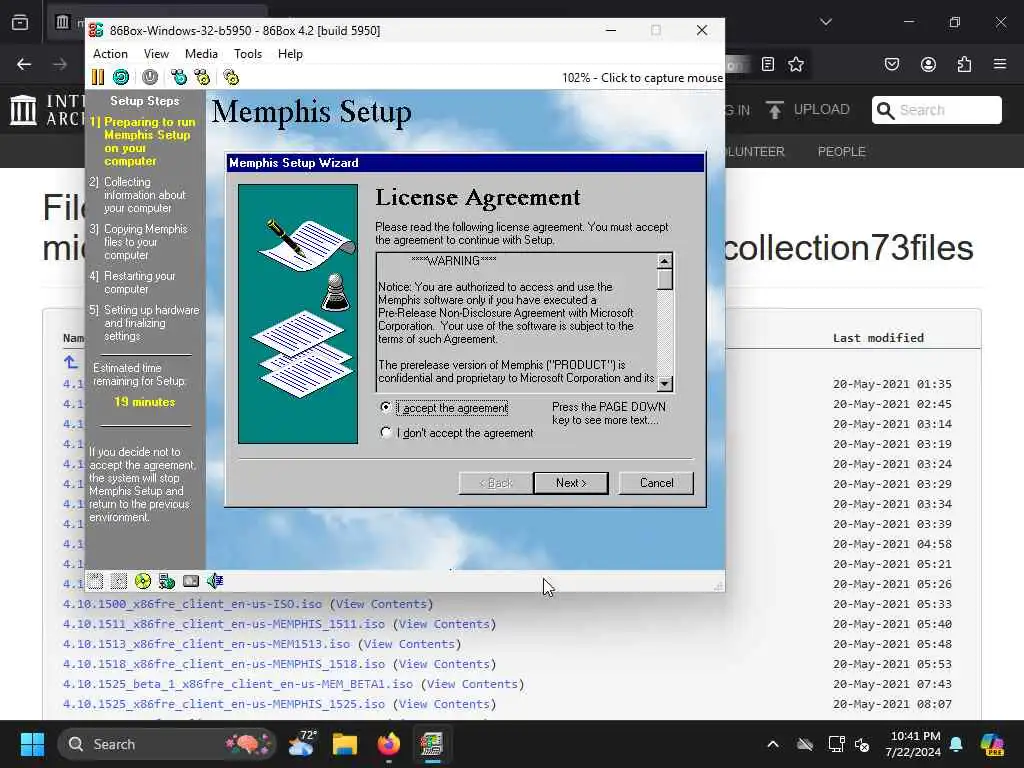
Task: Switch to Firefox in taskbar
Action: (389, 744)
